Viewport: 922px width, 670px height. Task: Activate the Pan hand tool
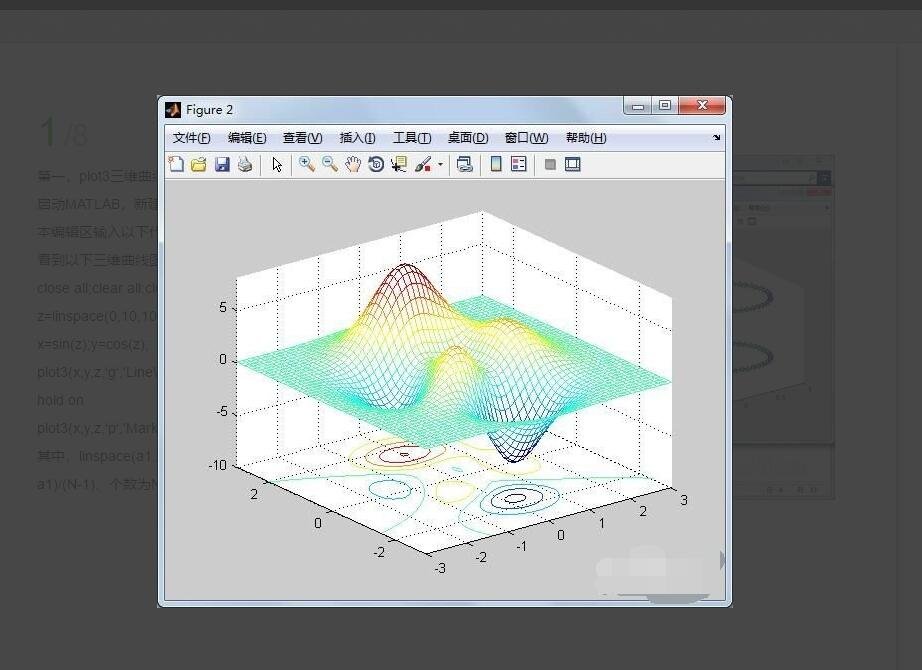(x=353, y=165)
